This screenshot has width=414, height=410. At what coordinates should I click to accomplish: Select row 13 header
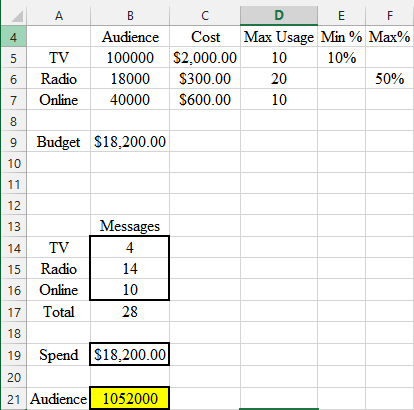point(13,226)
